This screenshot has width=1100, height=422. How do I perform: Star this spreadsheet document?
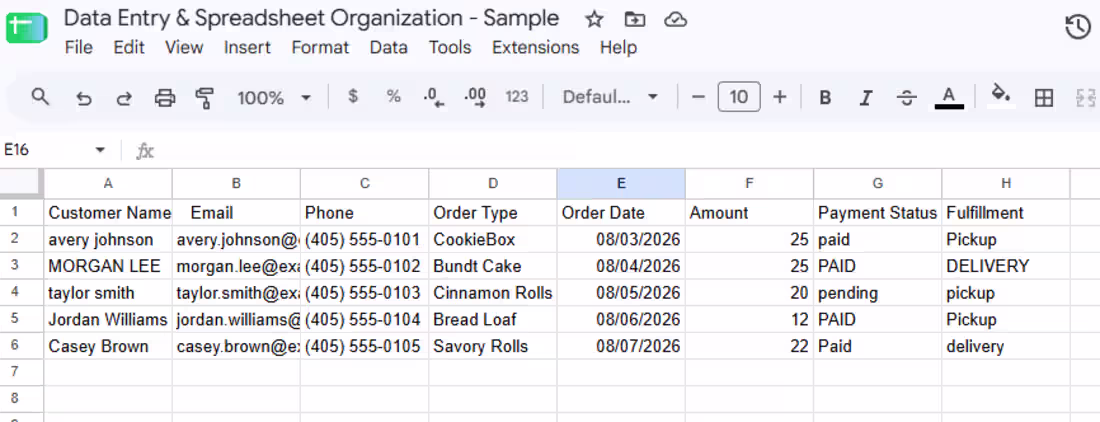tap(594, 20)
